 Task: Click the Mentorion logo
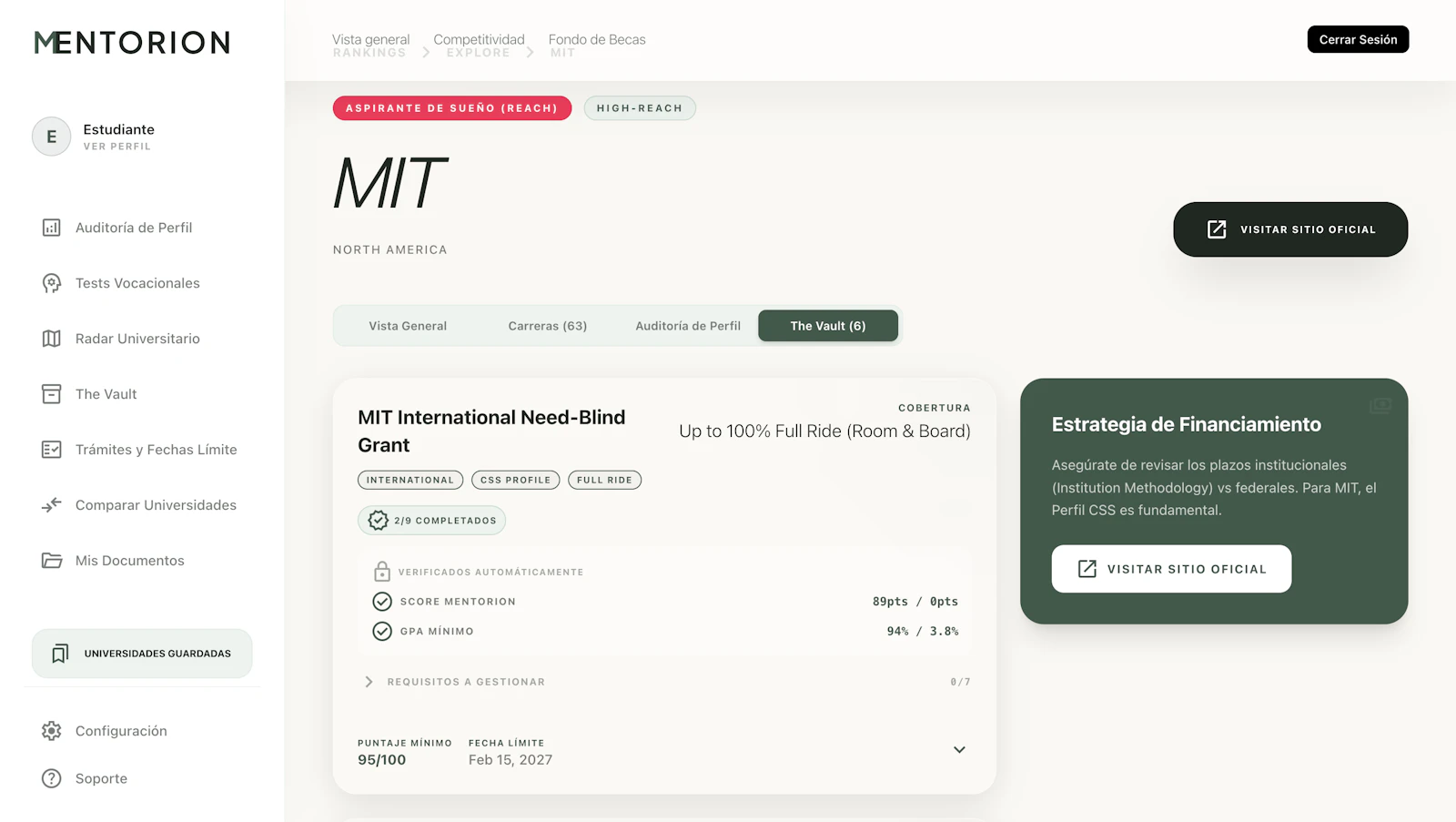coord(132,43)
